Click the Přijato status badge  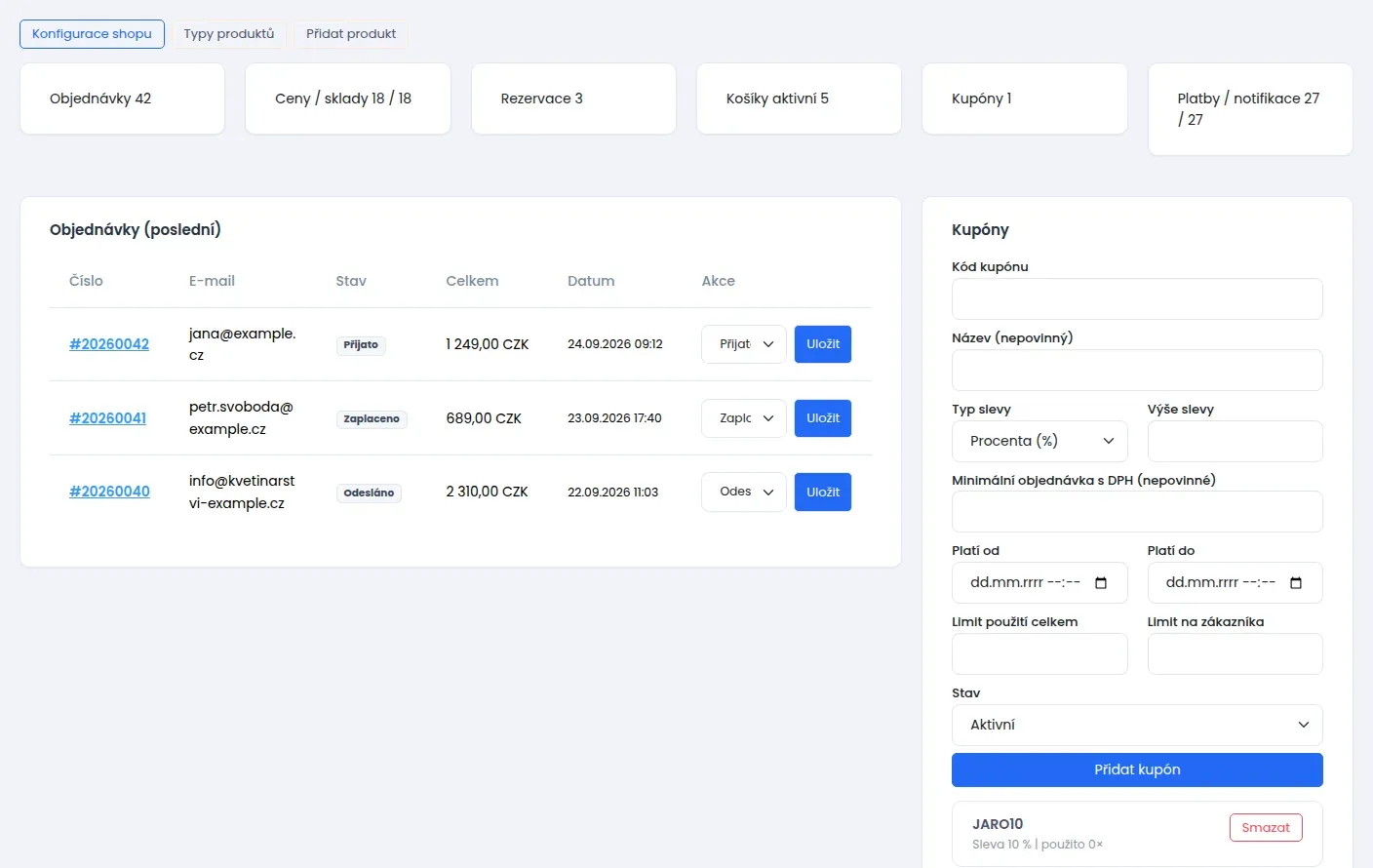coord(361,345)
